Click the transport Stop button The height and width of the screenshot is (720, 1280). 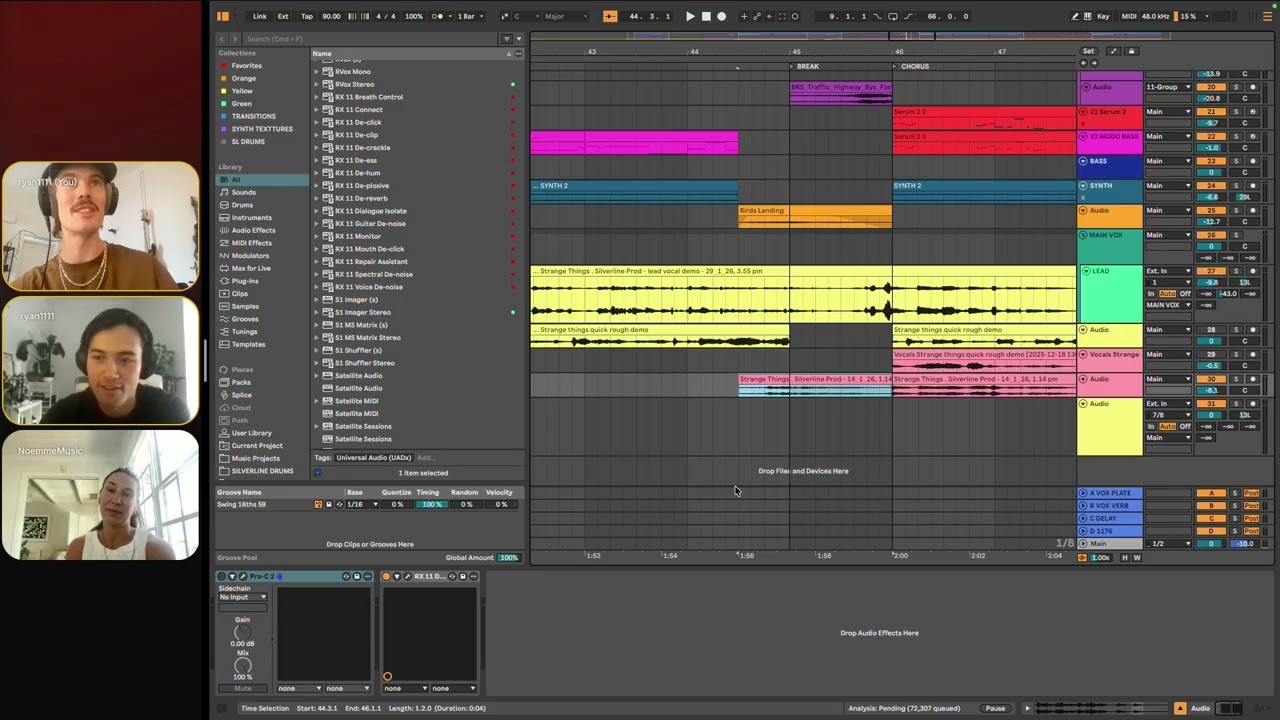706,16
